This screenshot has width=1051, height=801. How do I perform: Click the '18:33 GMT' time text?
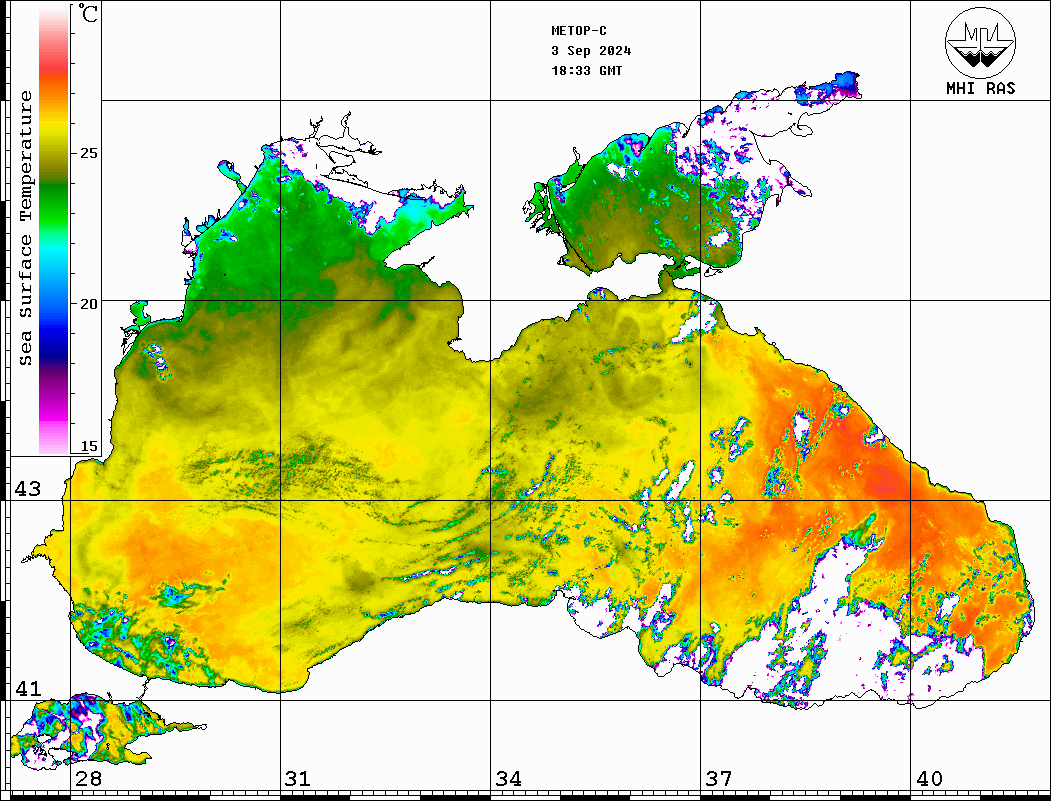coord(587,70)
